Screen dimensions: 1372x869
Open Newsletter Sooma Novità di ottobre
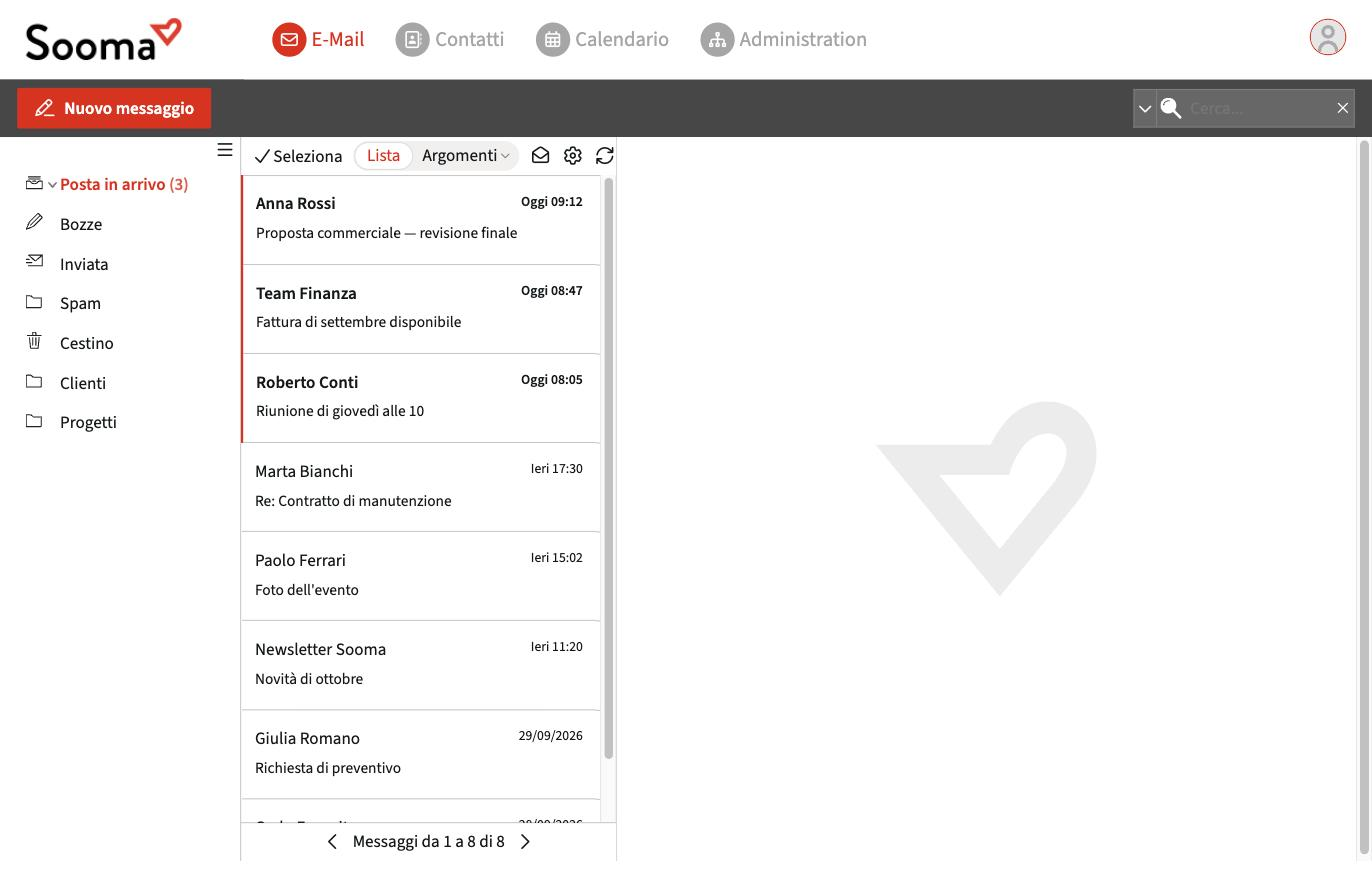(421, 665)
